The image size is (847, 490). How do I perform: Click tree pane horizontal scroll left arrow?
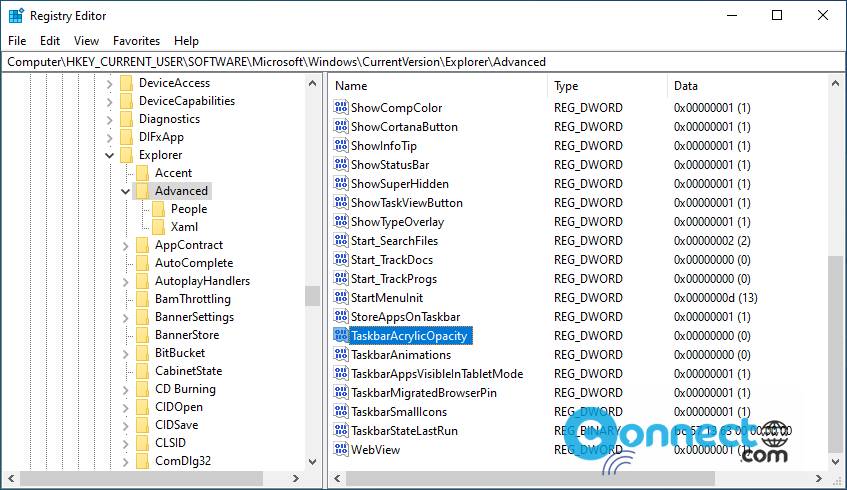point(11,478)
